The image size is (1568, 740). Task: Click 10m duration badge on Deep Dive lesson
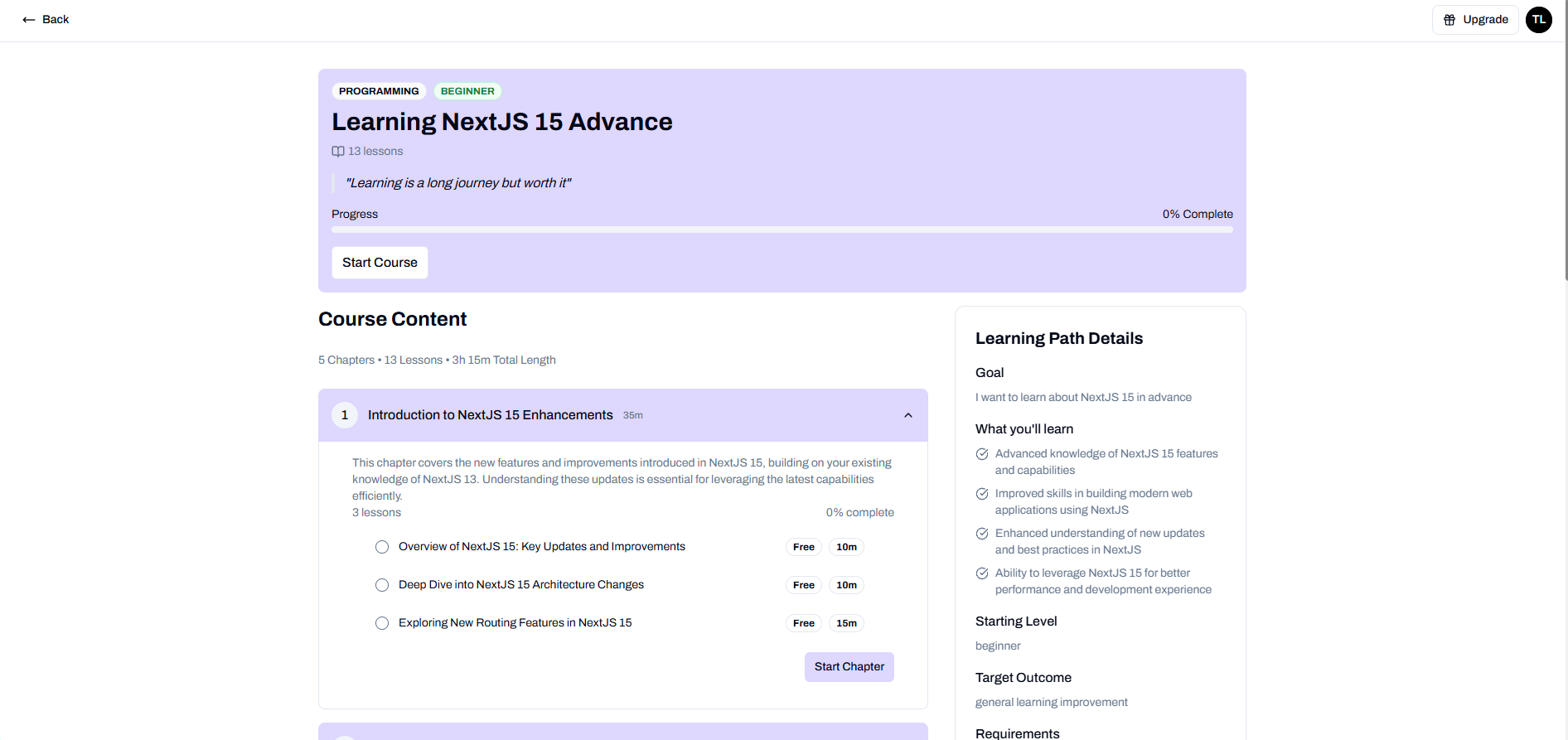coord(847,585)
